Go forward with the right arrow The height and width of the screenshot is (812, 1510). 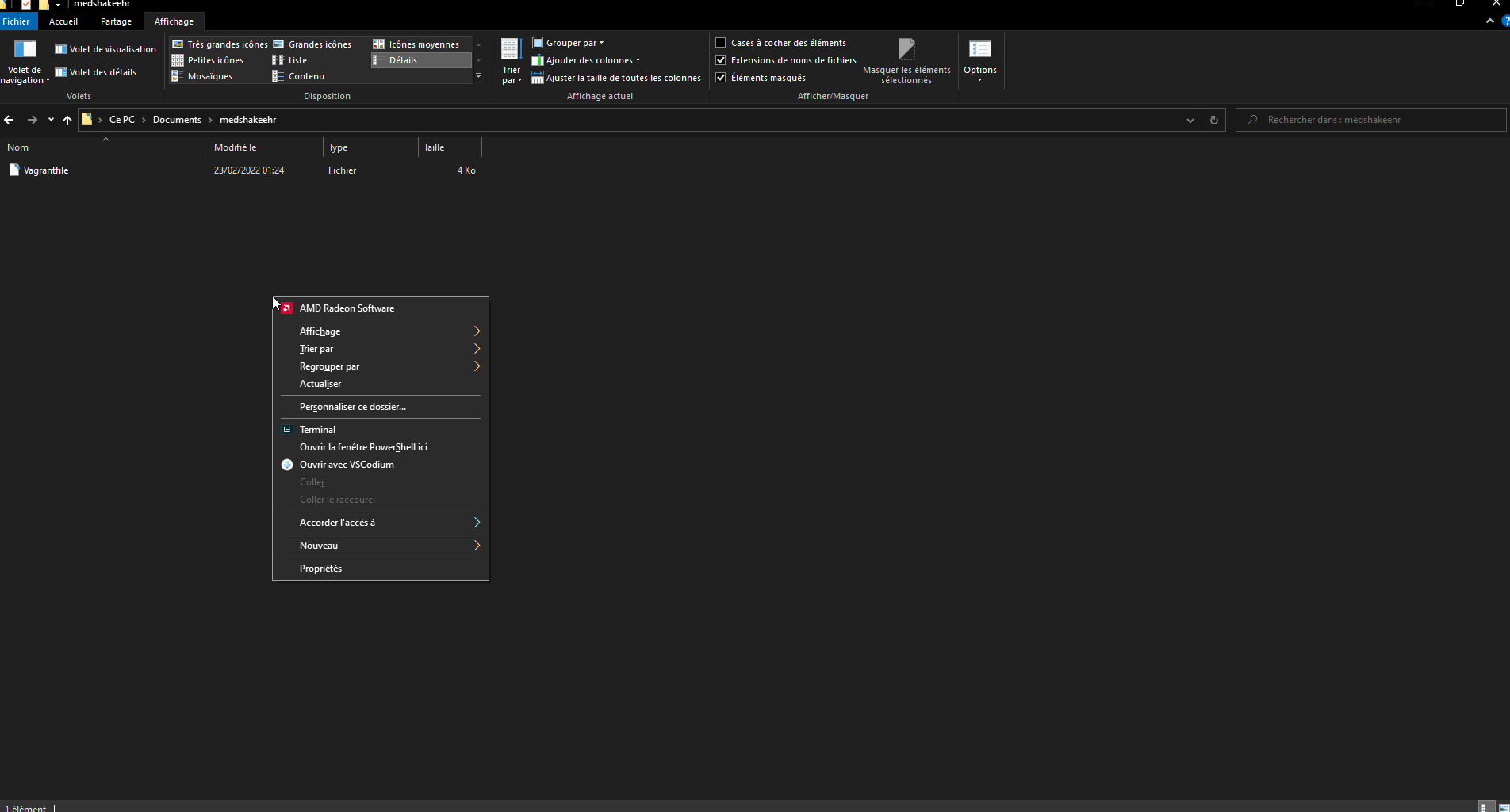[33, 120]
